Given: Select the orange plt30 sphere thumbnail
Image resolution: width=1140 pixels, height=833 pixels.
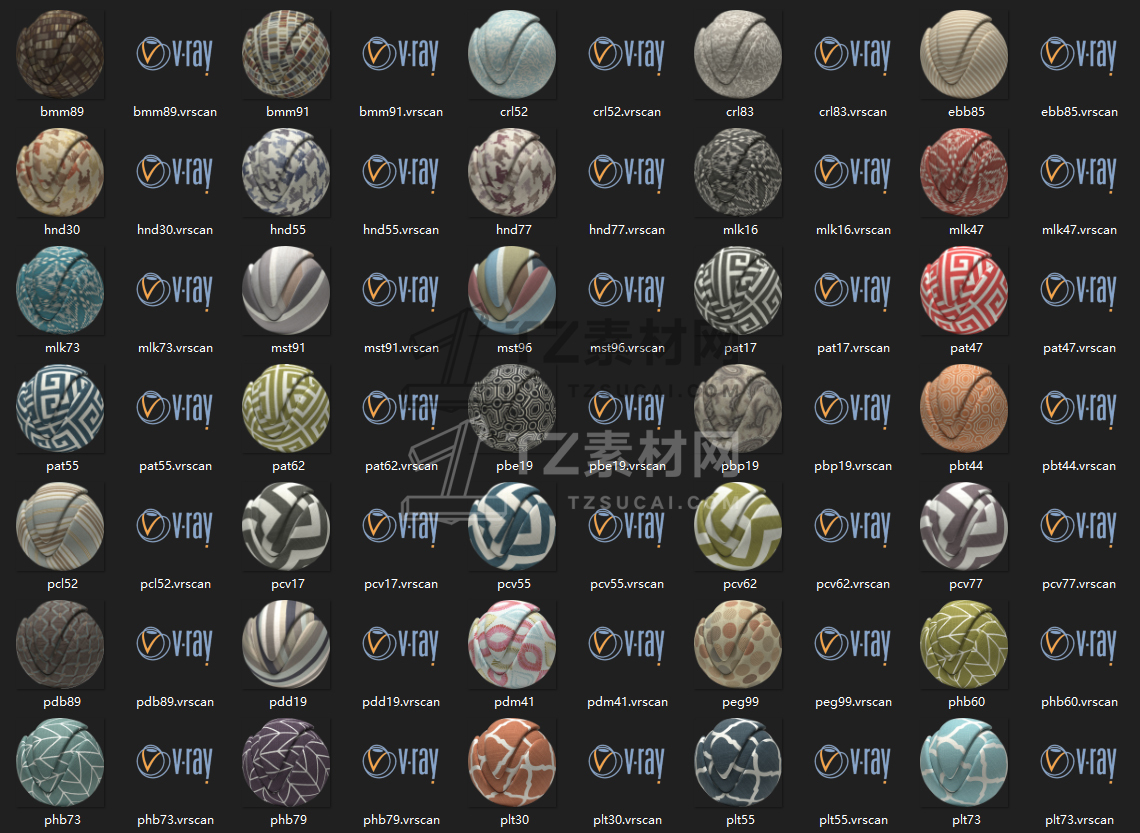Looking at the screenshot, I should [512, 762].
